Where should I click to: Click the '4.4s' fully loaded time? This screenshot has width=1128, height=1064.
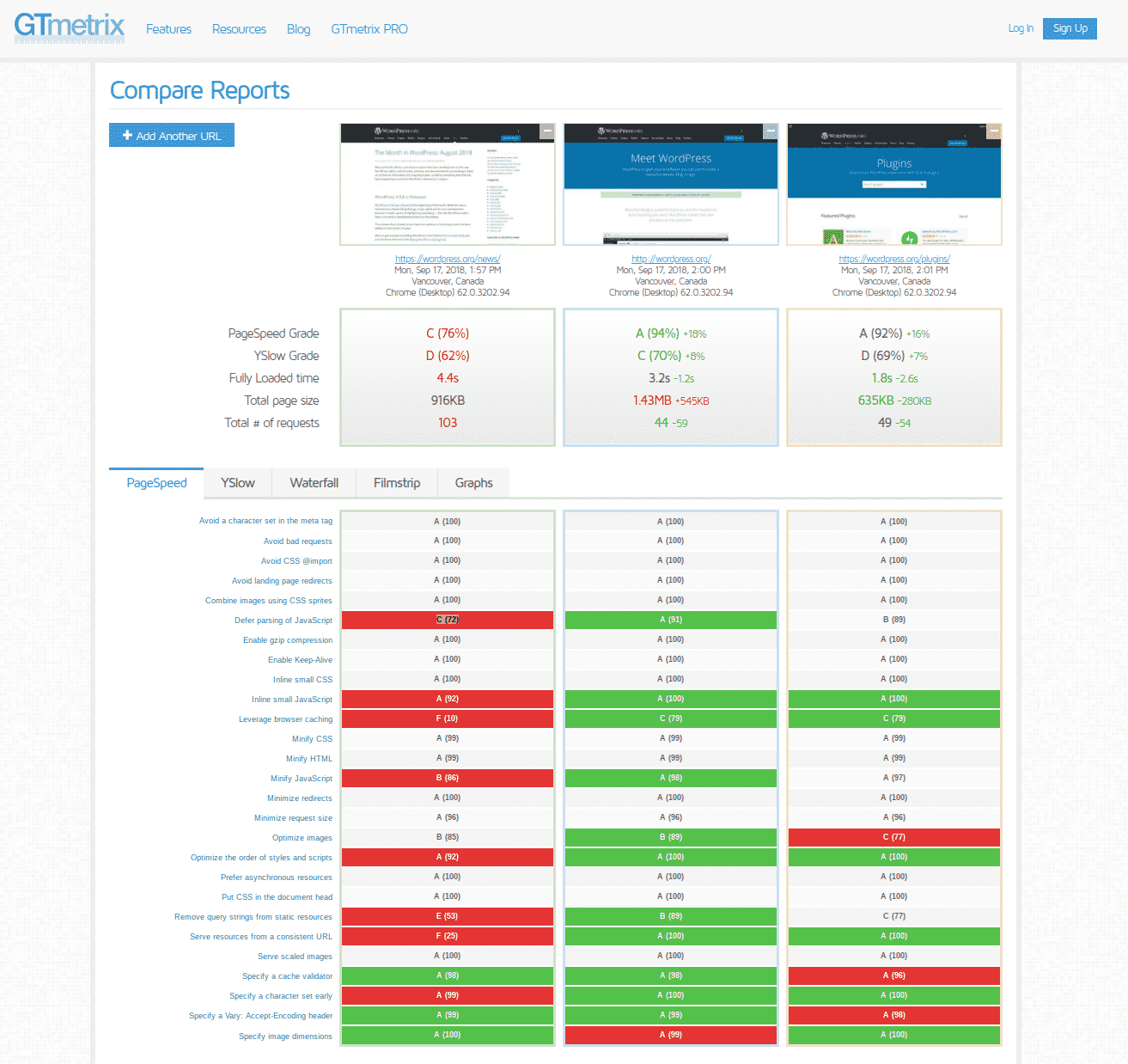point(448,378)
